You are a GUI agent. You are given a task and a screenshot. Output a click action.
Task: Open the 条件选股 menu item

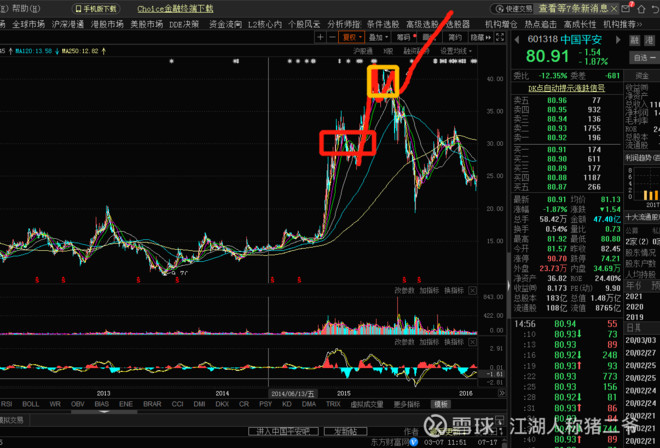(x=383, y=24)
